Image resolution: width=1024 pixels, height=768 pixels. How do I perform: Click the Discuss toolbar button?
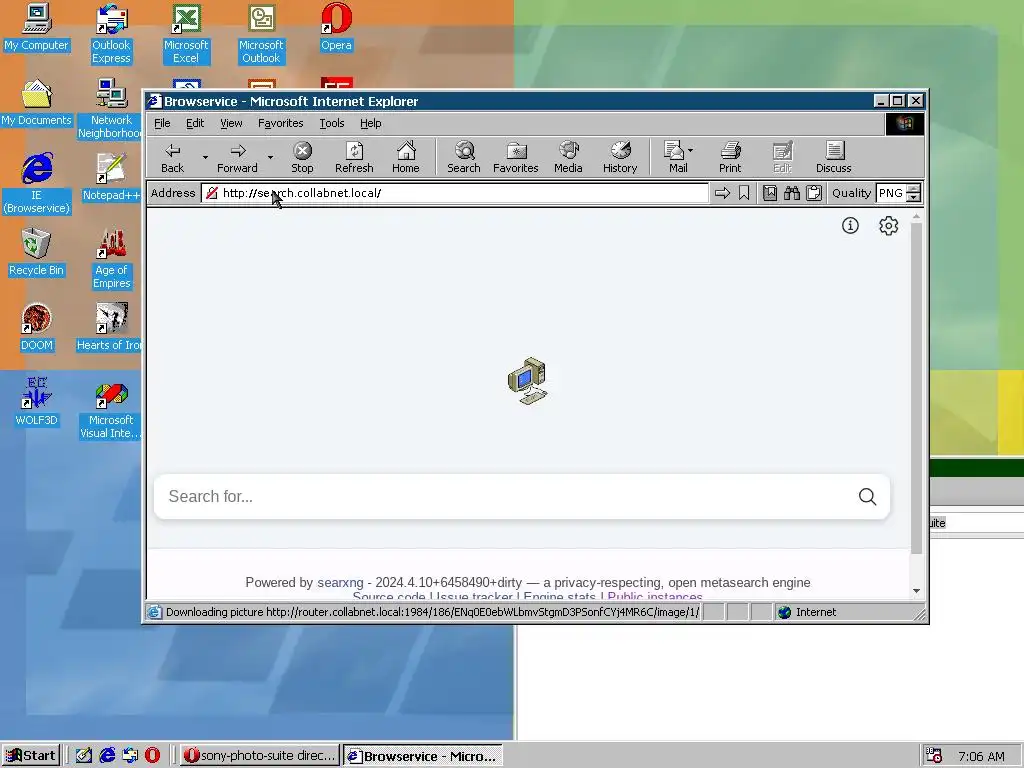click(833, 158)
